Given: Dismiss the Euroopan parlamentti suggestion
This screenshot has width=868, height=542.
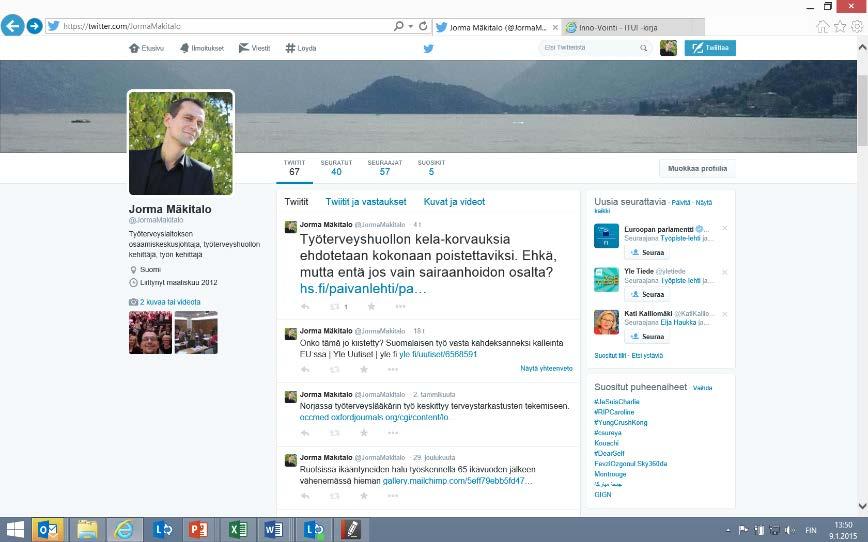Looking at the screenshot, I should pos(725,228).
